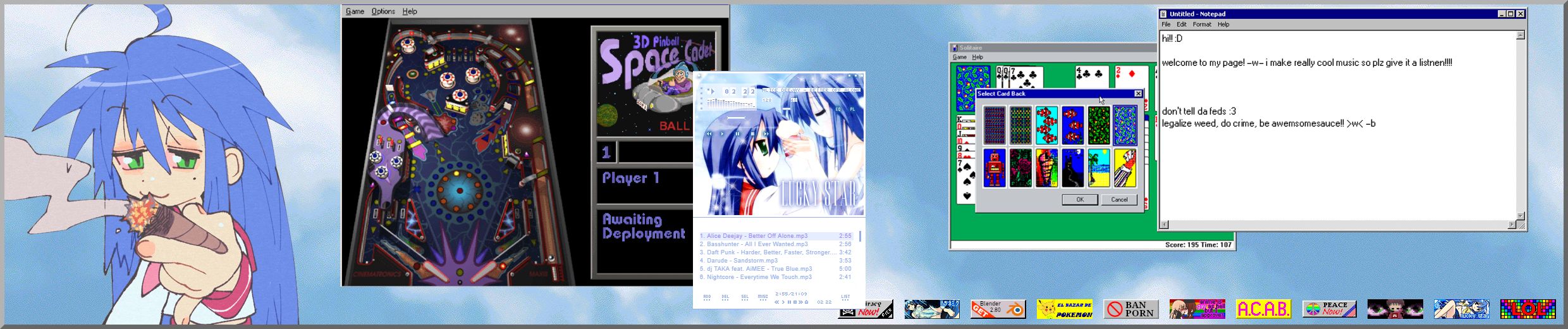Choose the fish on blue card back
This screenshot has height=329, width=1568.
(1073, 125)
